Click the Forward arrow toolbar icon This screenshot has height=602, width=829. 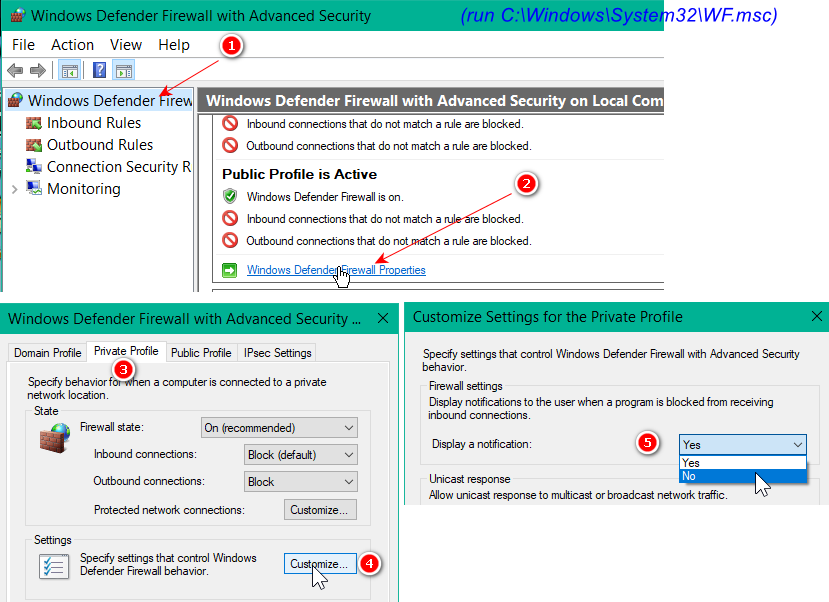click(38, 70)
